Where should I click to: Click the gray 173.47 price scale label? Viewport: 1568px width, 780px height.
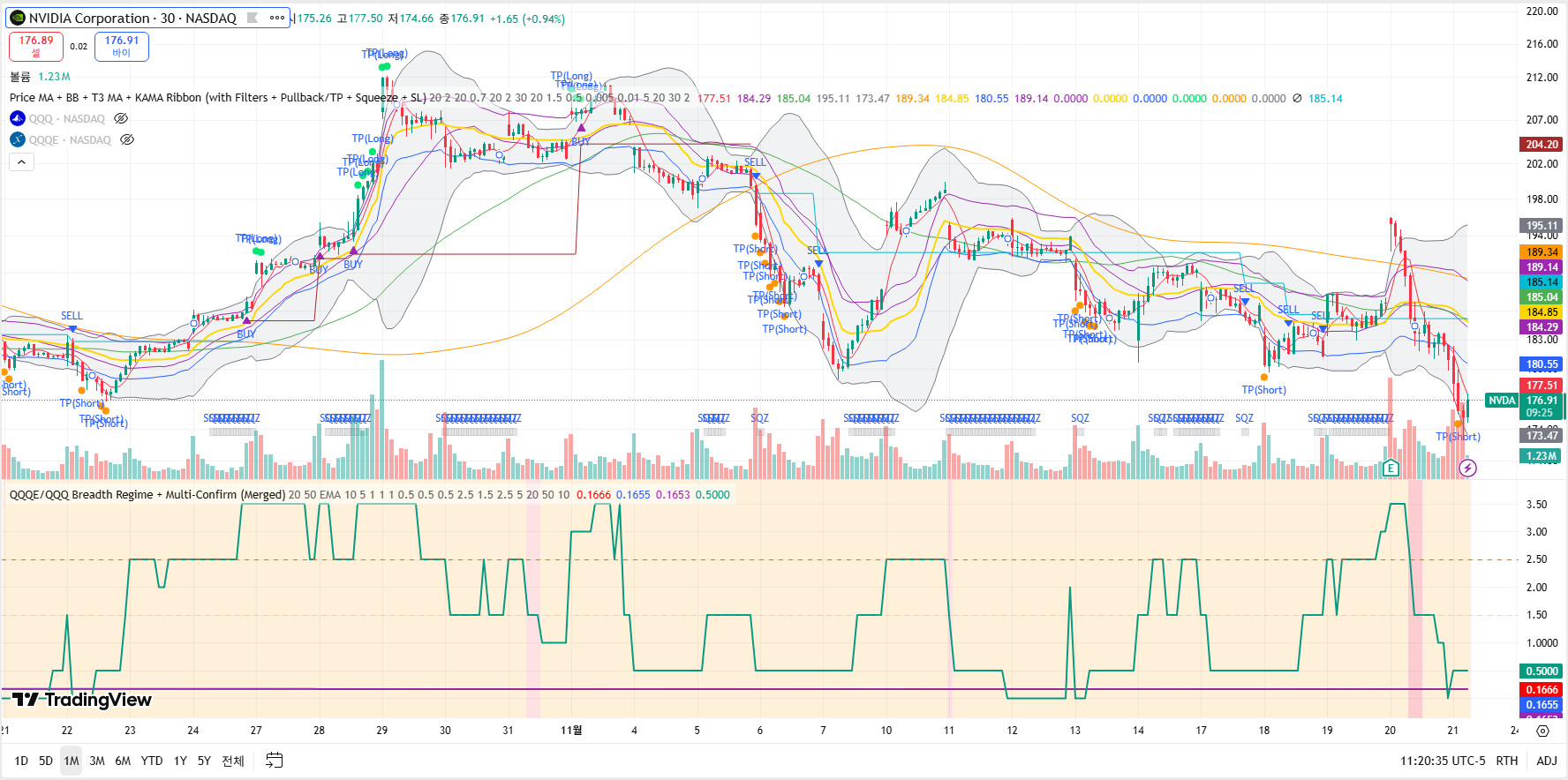[x=1542, y=436]
